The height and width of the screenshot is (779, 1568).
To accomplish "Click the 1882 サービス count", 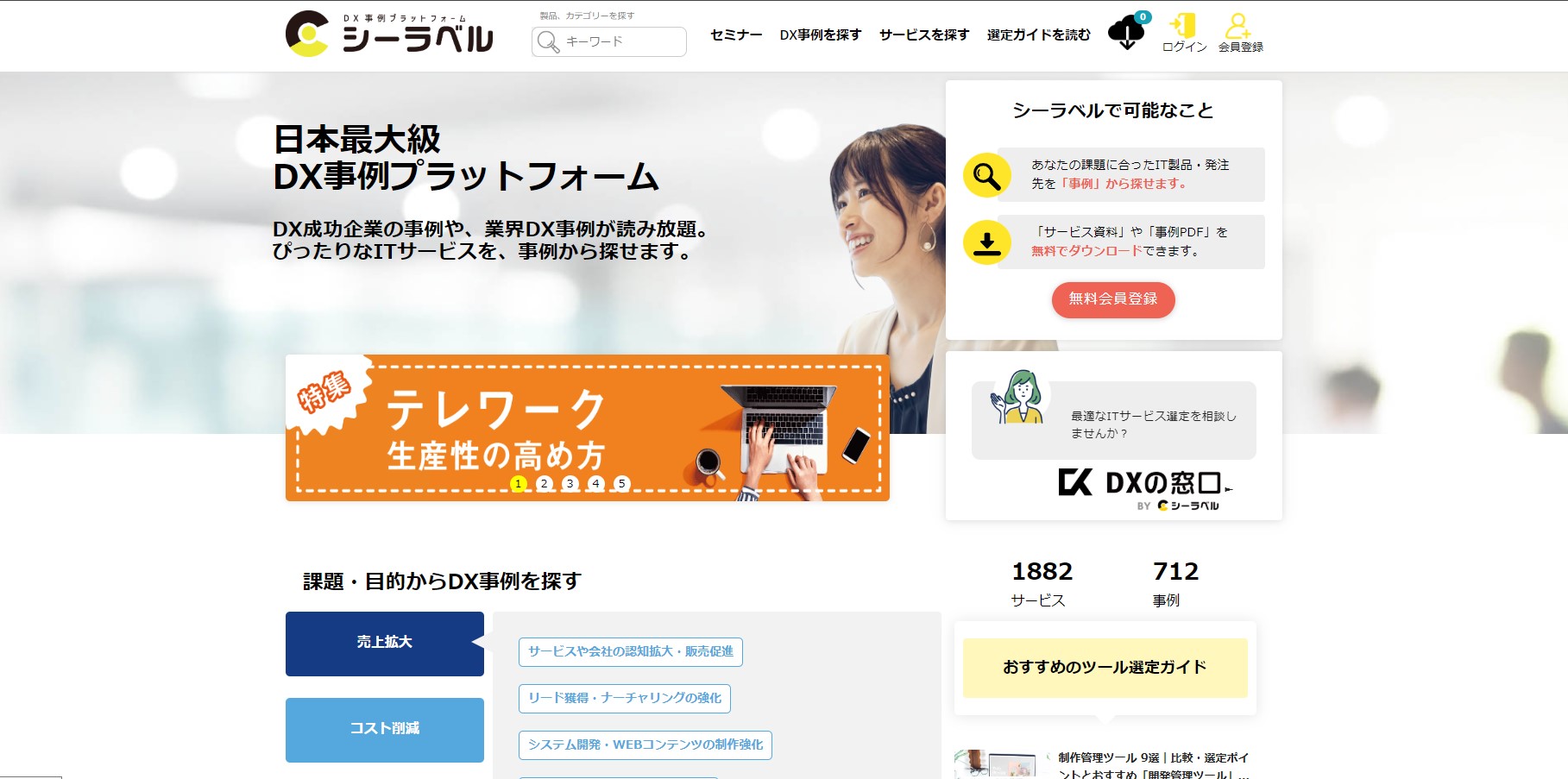I will point(1042,584).
